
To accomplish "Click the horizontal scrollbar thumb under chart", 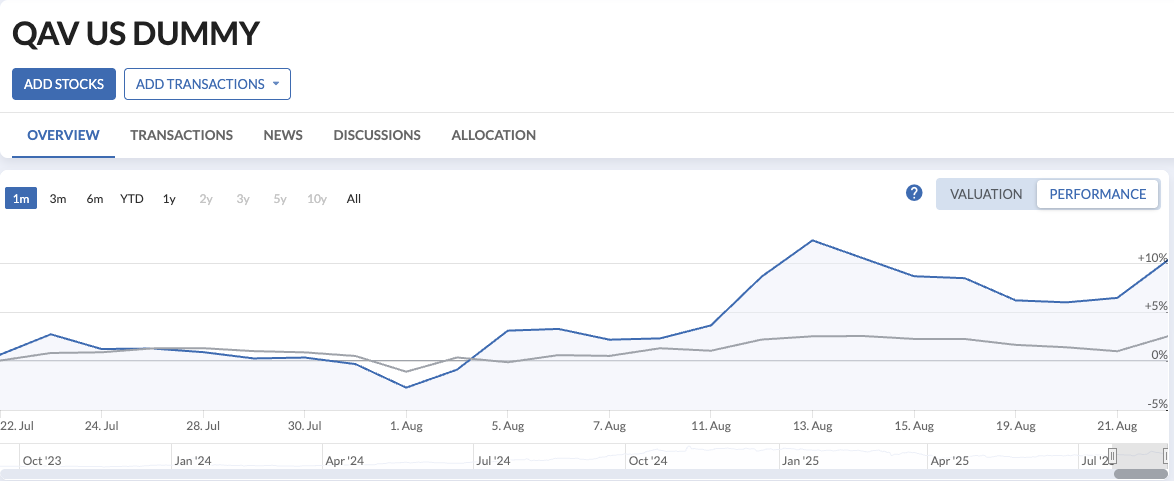I will click(1143, 474).
